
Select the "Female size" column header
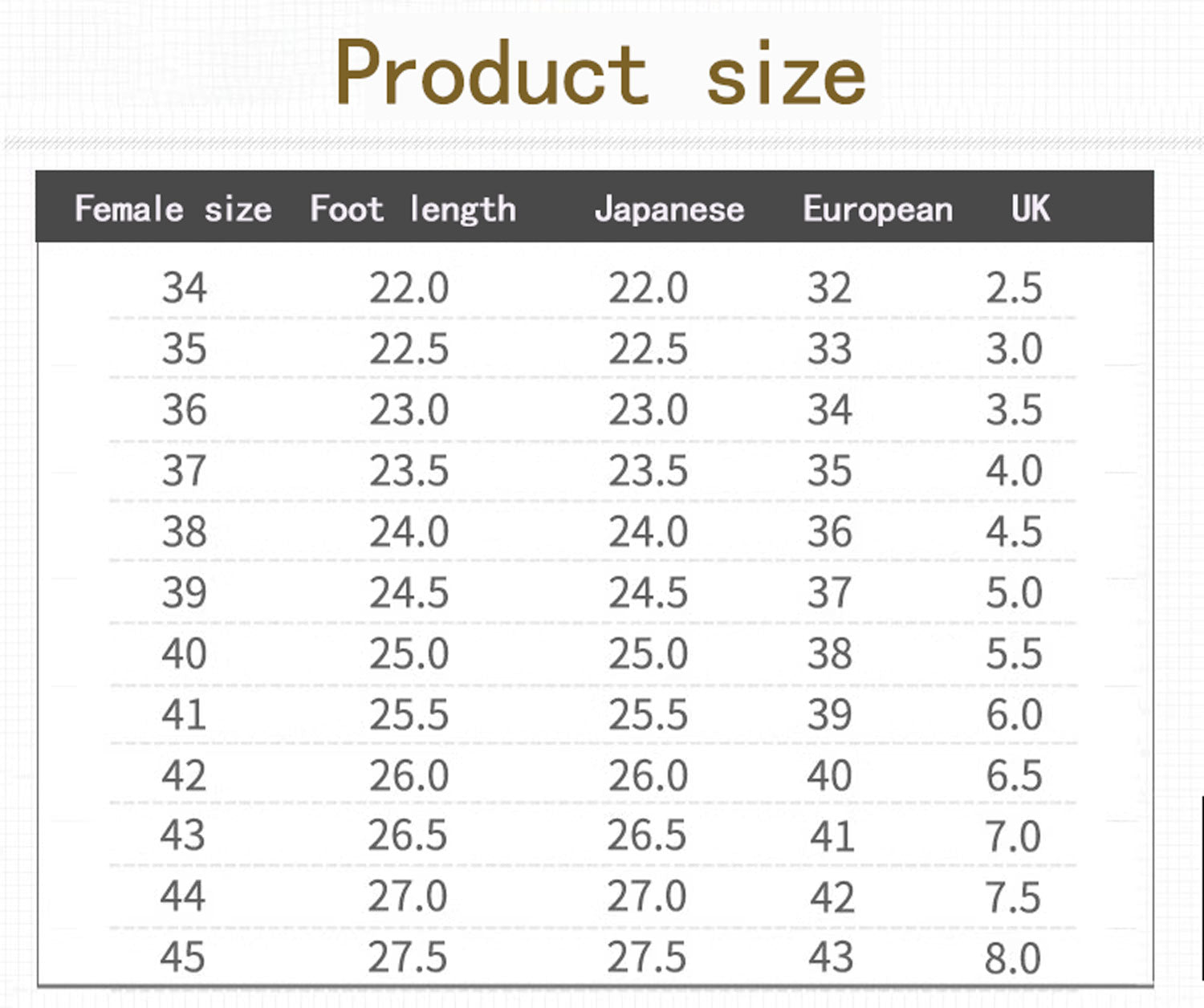point(173,209)
